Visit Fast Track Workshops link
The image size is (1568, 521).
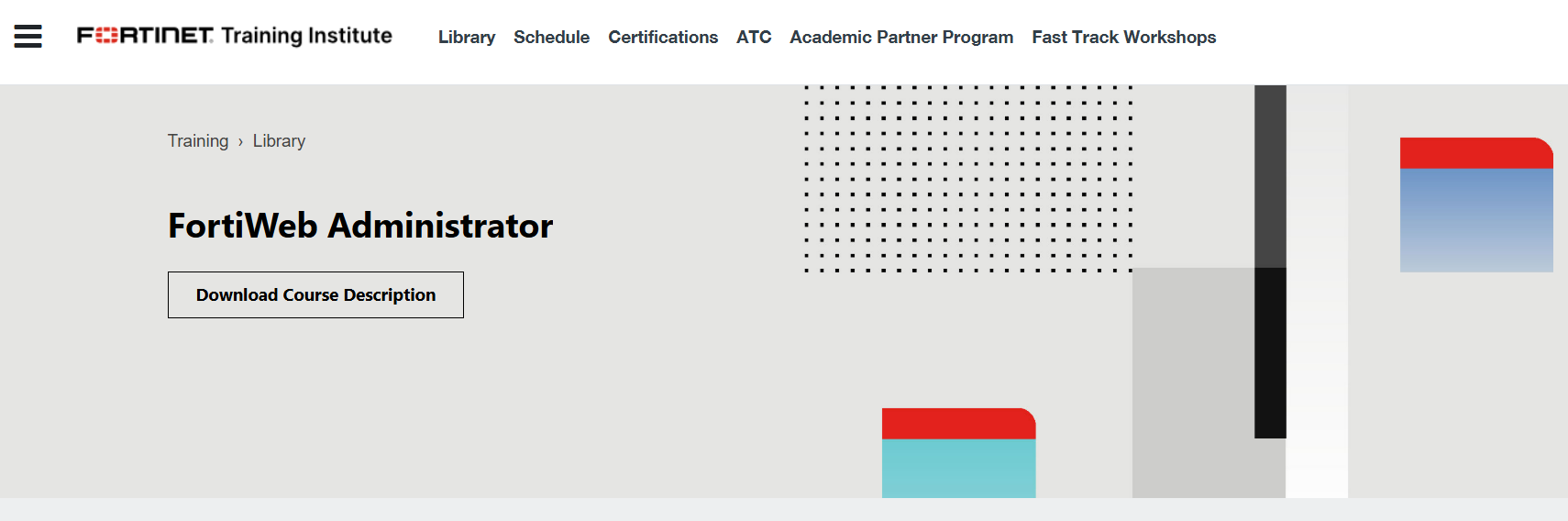tap(1123, 37)
